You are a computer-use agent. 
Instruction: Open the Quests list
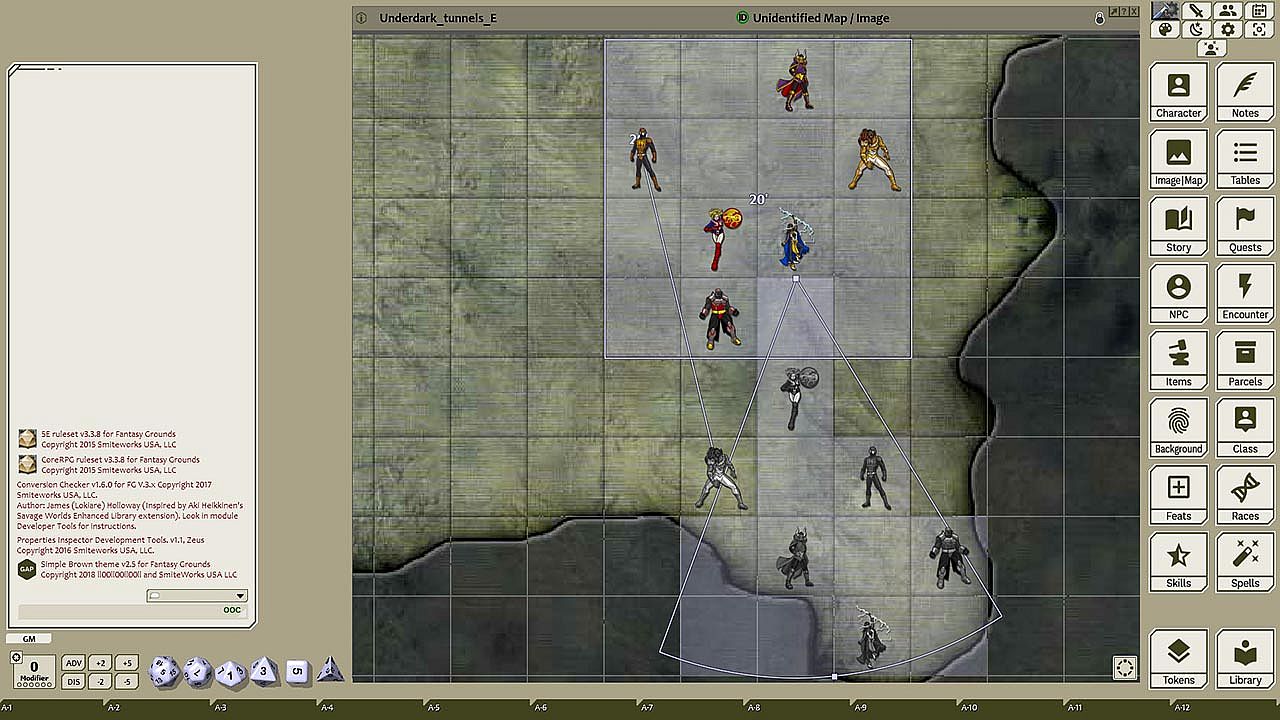click(x=1245, y=226)
